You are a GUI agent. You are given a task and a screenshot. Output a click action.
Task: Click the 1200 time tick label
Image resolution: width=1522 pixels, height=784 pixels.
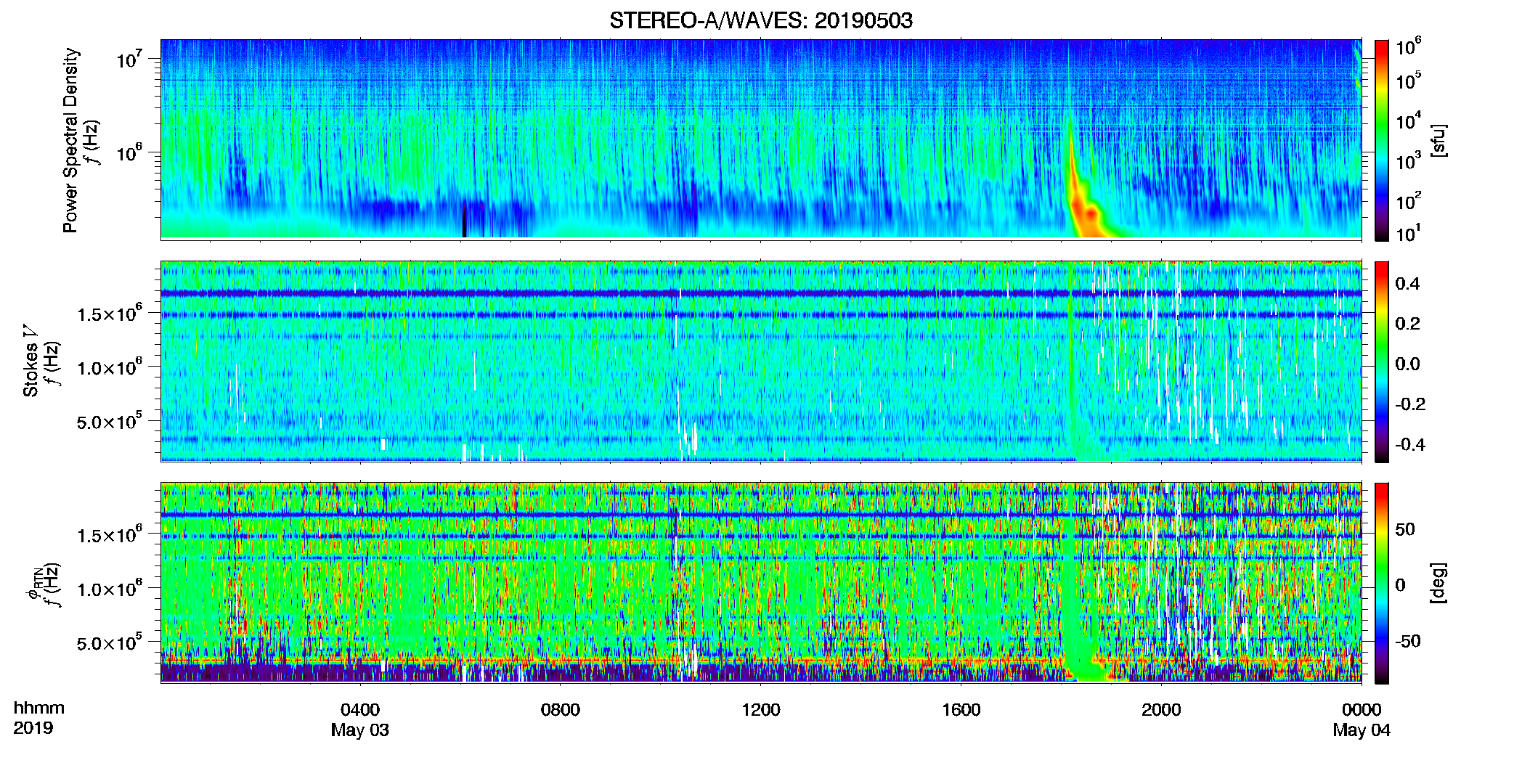click(761, 710)
